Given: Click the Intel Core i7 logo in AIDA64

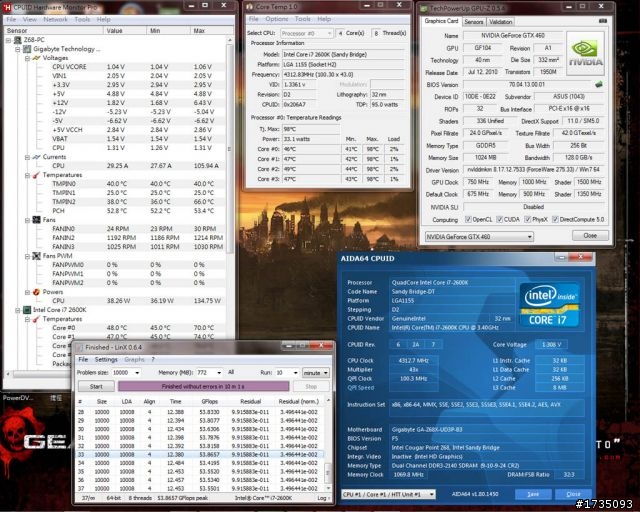Looking at the screenshot, I should [x=550, y=304].
